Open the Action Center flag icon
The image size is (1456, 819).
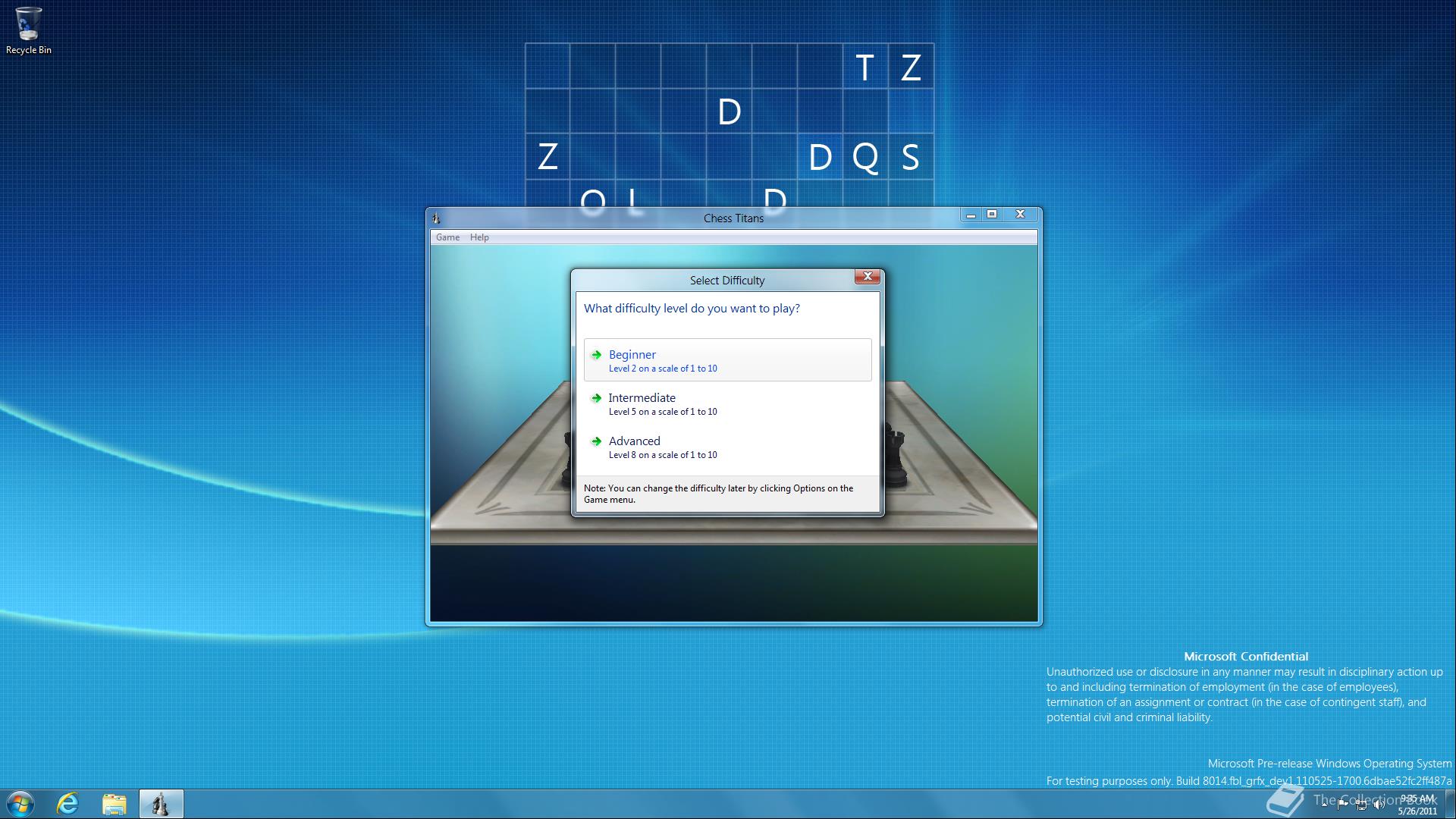click(1342, 805)
